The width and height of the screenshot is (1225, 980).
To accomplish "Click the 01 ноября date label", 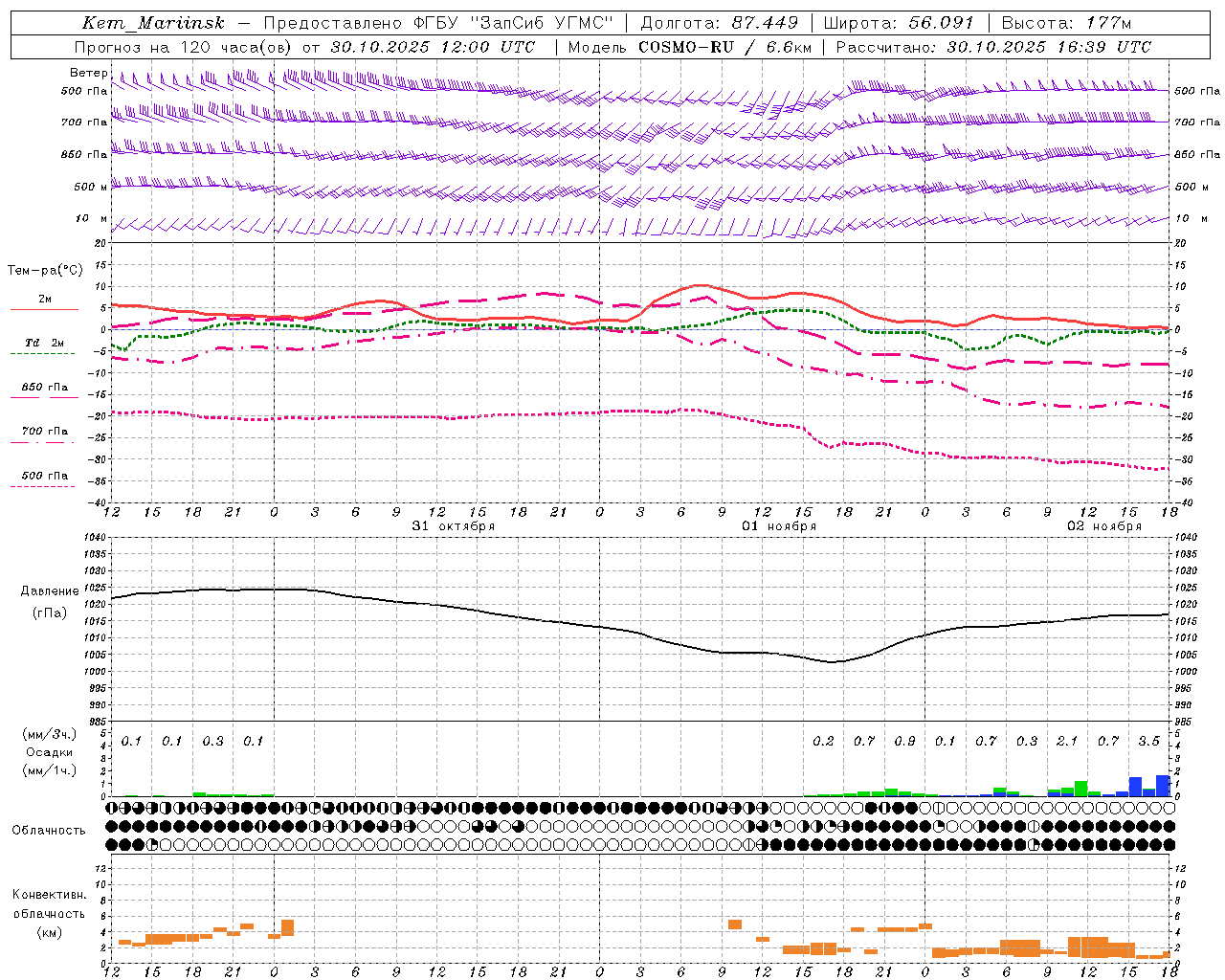I will tap(779, 526).
